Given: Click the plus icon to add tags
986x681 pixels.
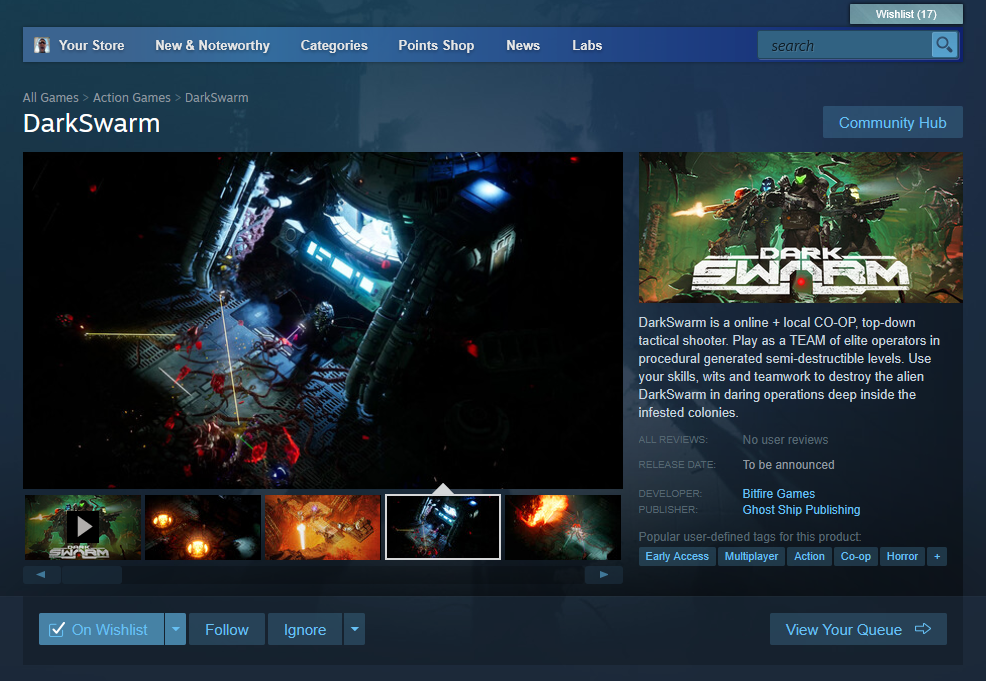Looking at the screenshot, I should click(936, 556).
